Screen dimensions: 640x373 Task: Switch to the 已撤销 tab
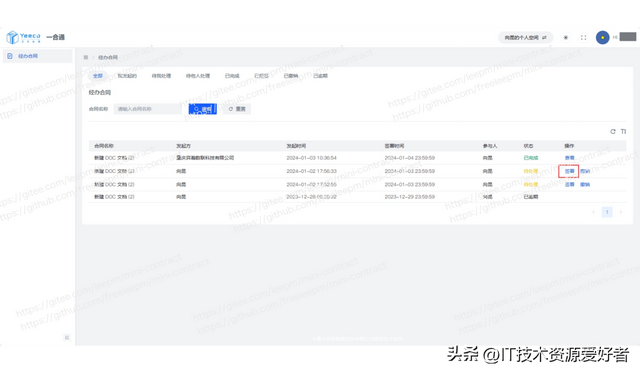(291, 76)
